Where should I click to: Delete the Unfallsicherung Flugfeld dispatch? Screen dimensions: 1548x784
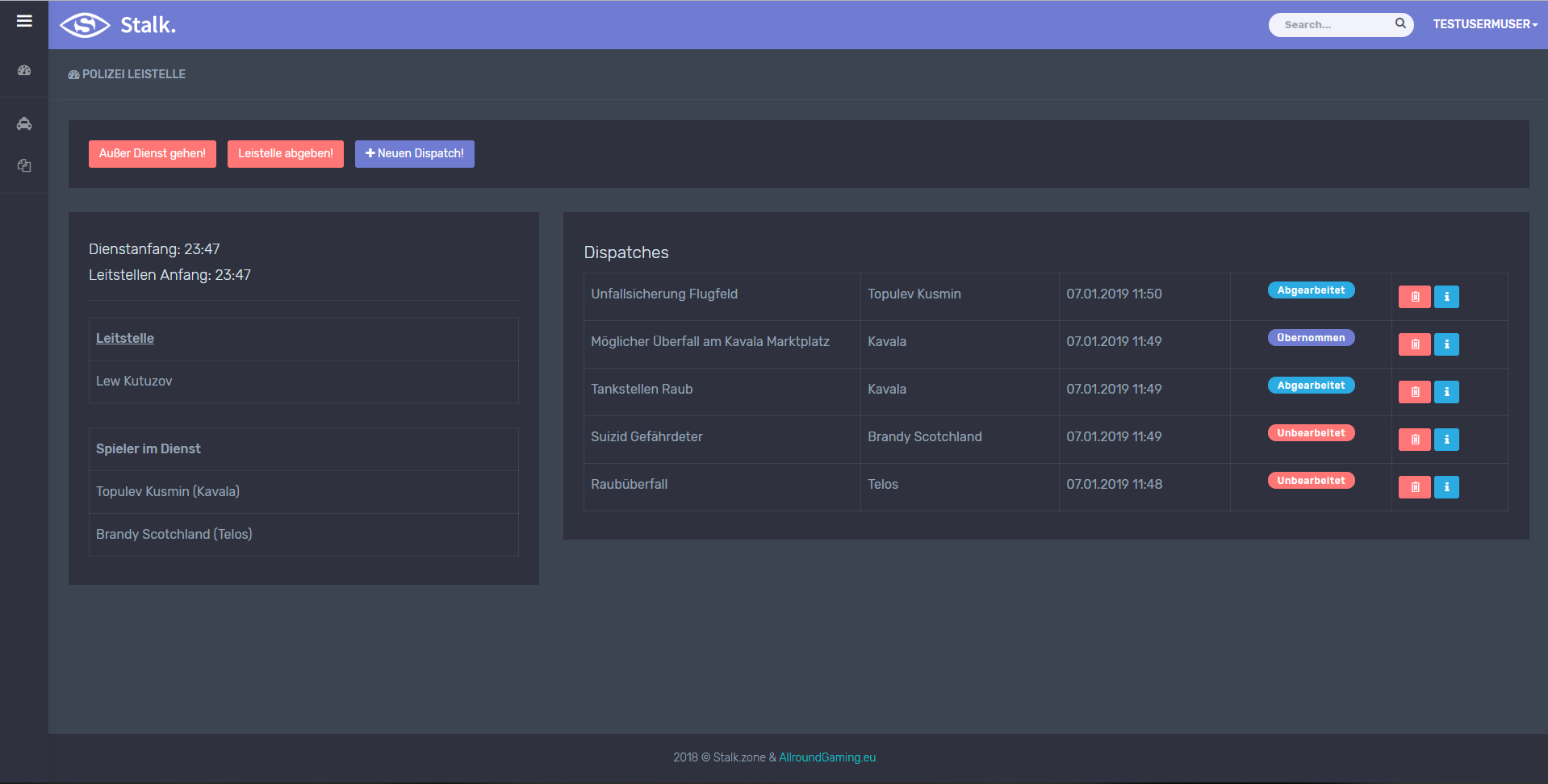click(x=1414, y=297)
